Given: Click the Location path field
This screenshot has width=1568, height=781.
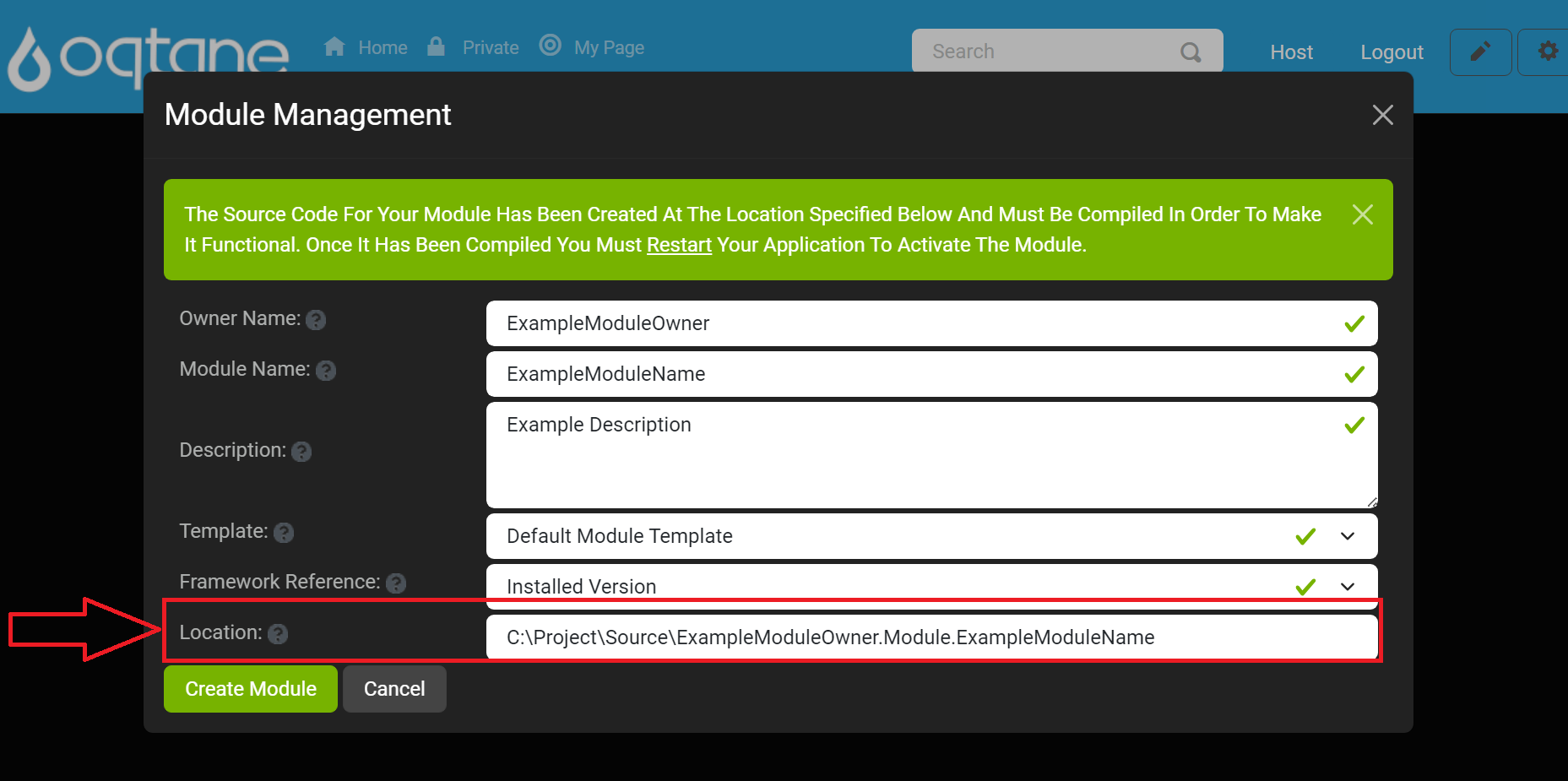Looking at the screenshot, I should (931, 637).
